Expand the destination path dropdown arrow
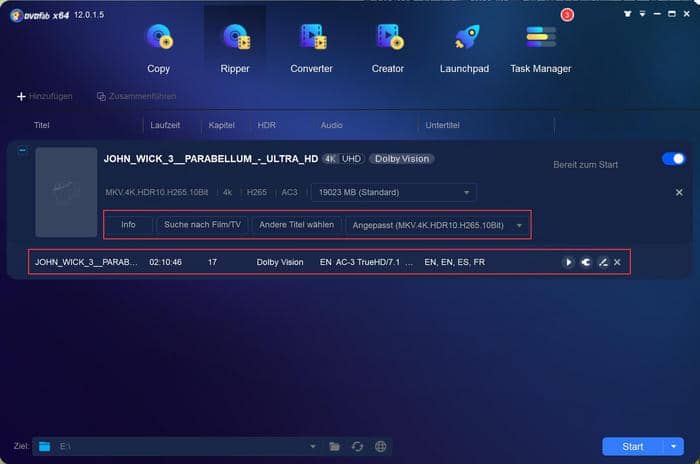The width and height of the screenshot is (700, 464). [312, 446]
